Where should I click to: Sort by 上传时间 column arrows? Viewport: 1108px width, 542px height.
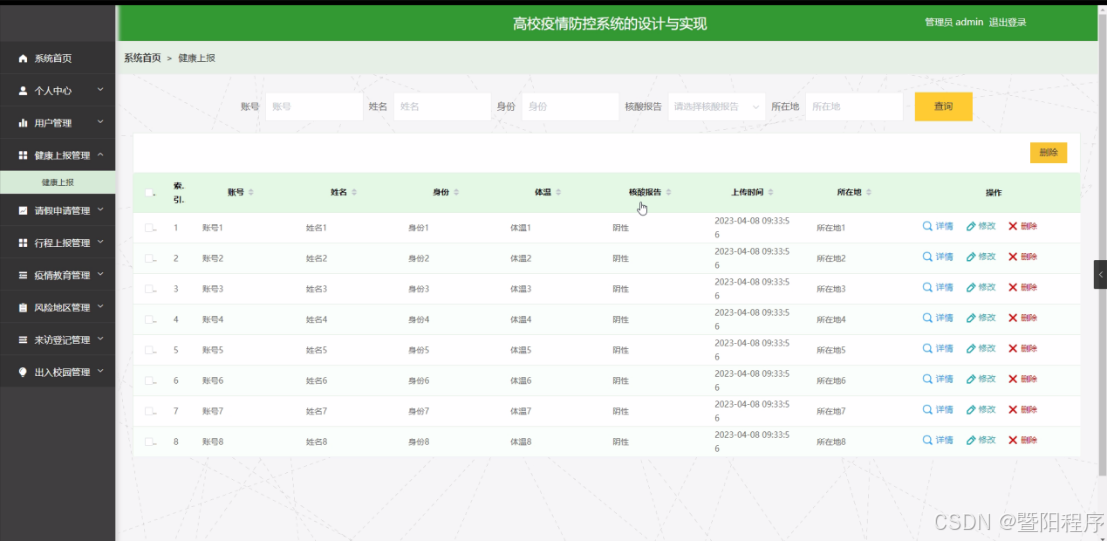click(x=771, y=192)
